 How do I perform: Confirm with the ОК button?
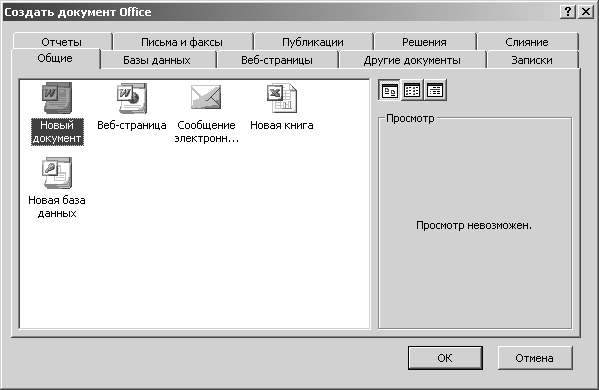pos(445,358)
